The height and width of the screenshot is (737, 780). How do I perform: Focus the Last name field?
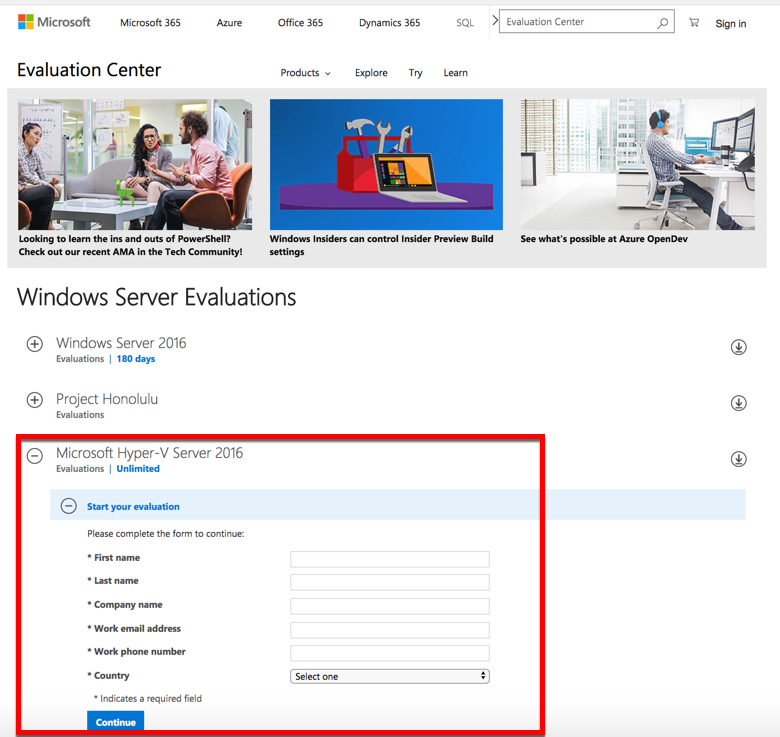pos(390,582)
